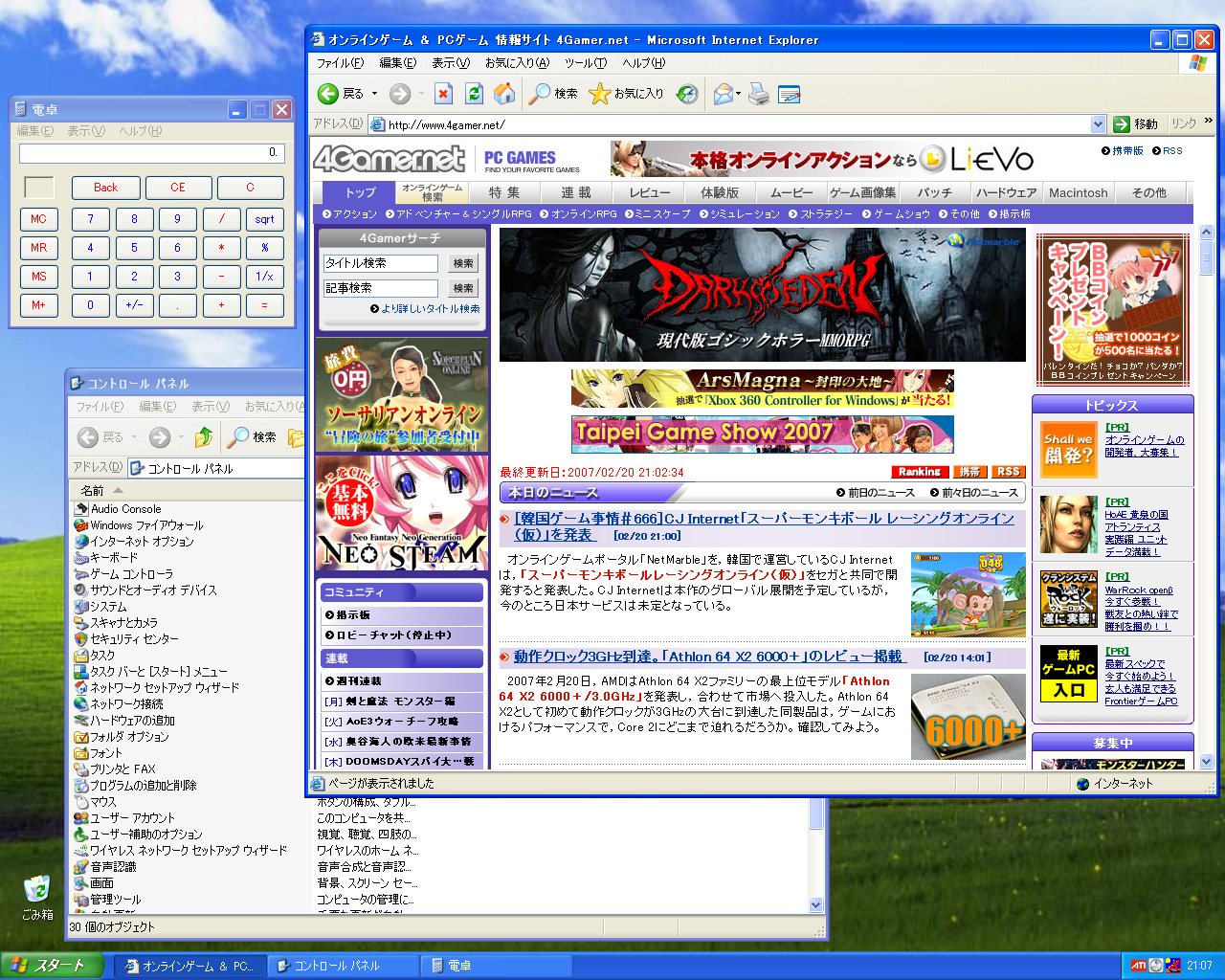
Task: Print the page with the printer icon
Action: pyautogui.click(x=759, y=94)
